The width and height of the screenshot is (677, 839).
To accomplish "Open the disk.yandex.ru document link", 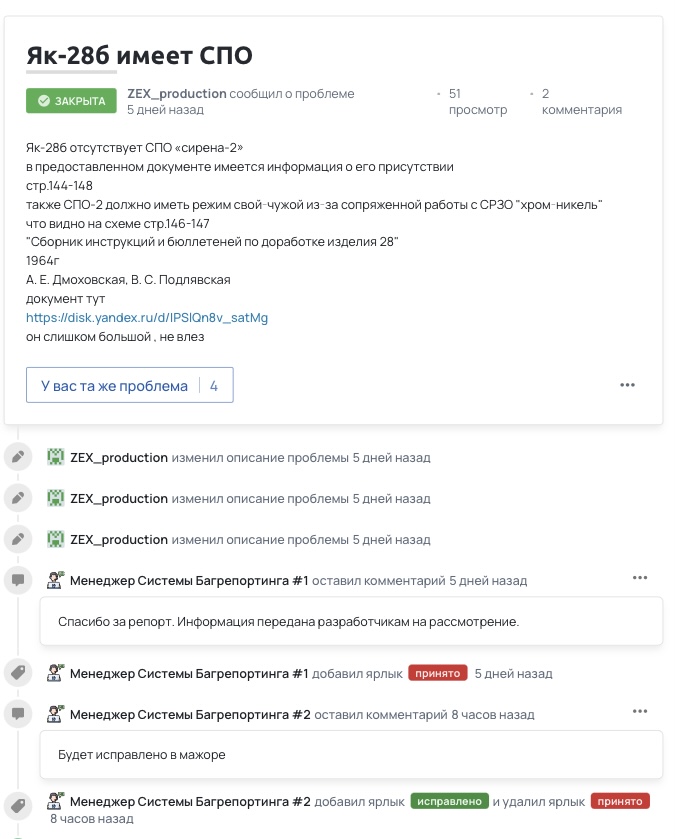I will click(147, 318).
